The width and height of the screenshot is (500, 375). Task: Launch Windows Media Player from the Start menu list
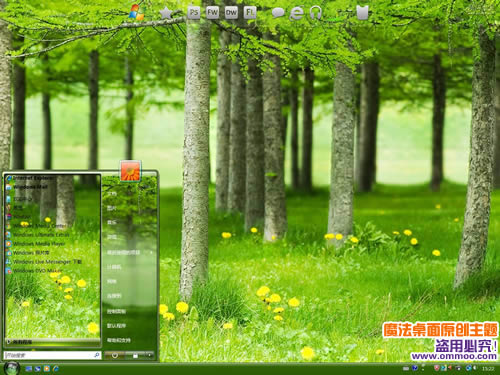click(x=35, y=244)
